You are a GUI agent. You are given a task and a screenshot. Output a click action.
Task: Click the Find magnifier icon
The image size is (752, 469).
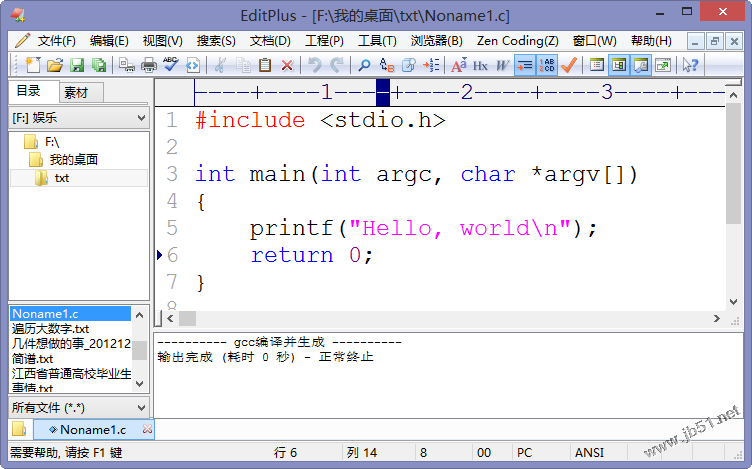364,65
